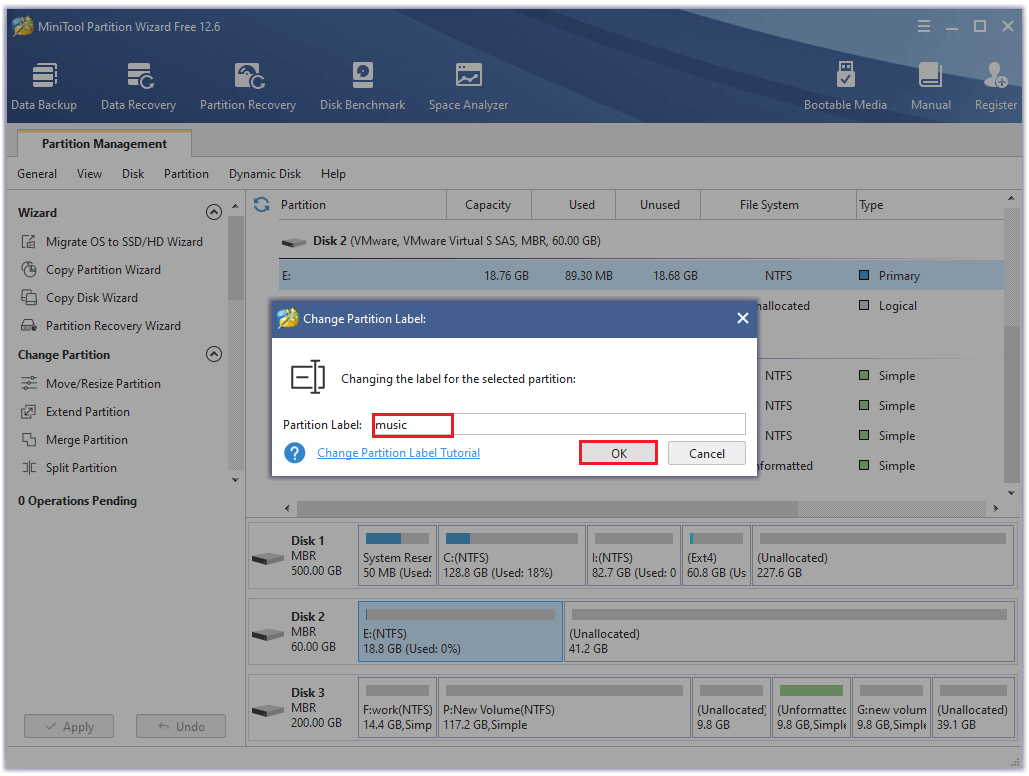Select the Disk 3 drive icon in the disk map
The image size is (1029, 776).
click(x=268, y=711)
